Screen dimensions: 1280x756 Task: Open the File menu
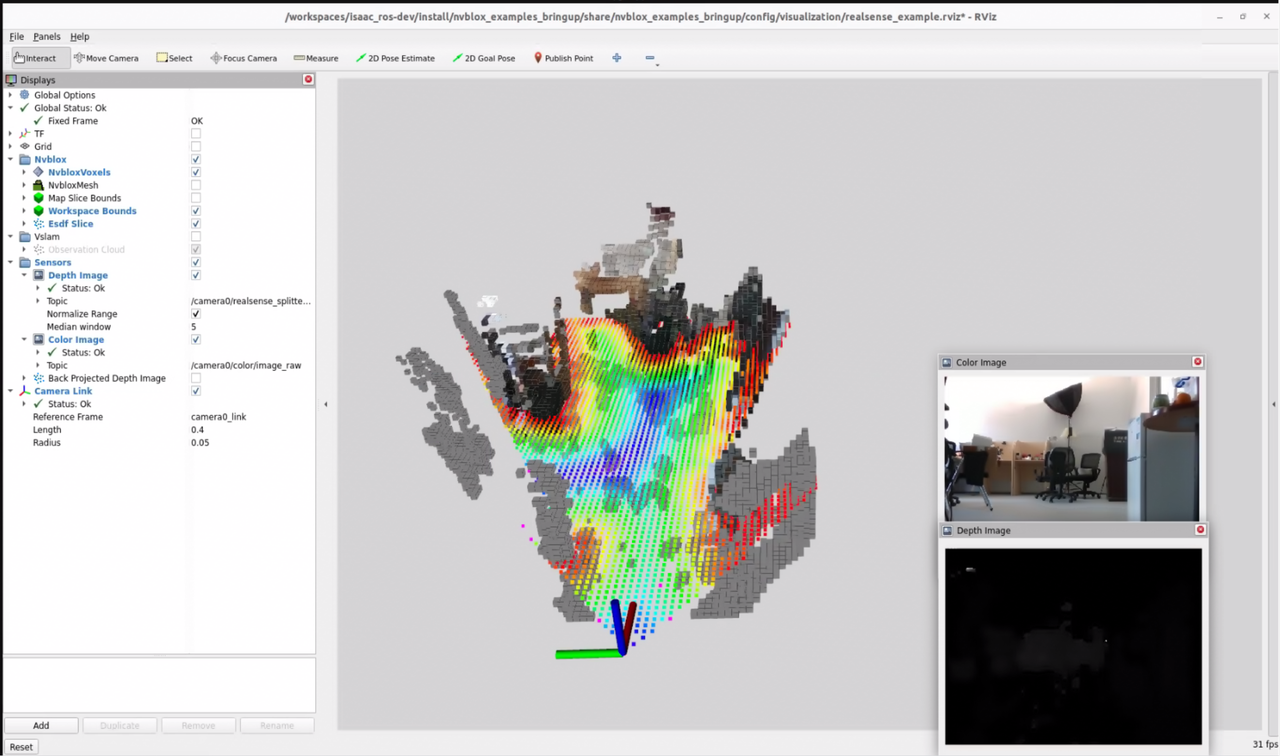16,36
